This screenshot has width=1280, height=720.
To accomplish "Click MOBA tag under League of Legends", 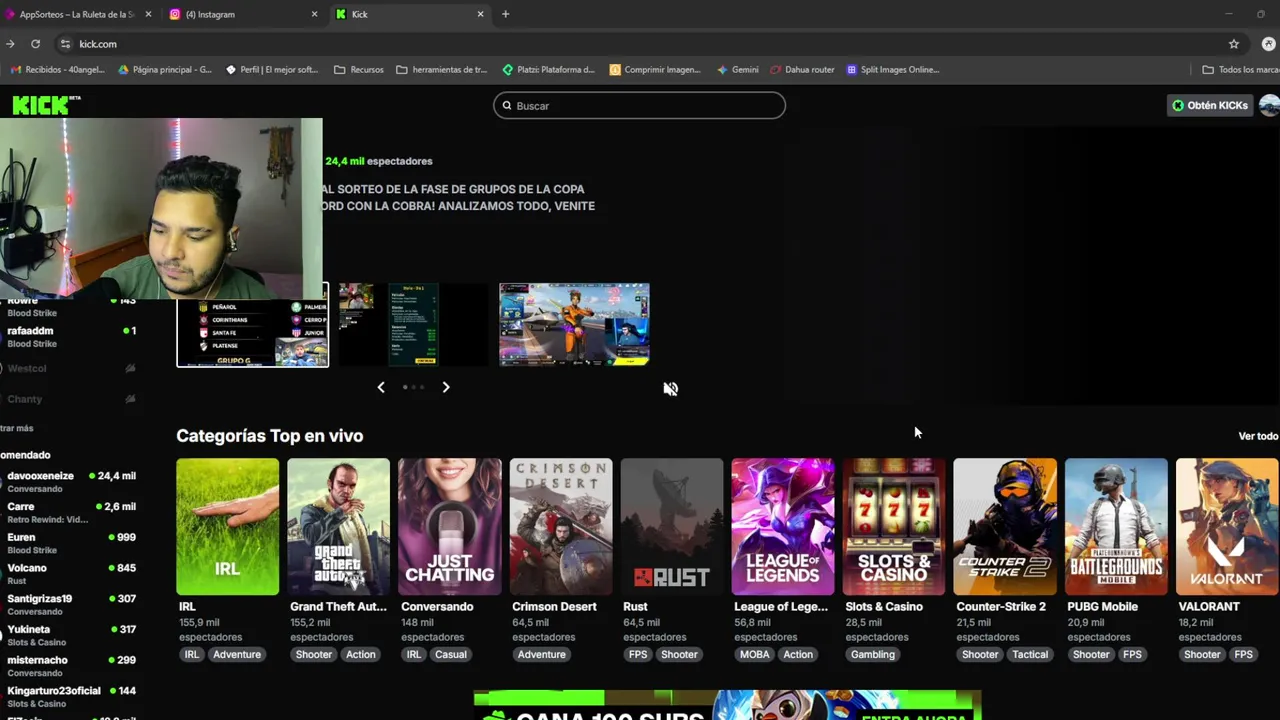I will point(754,655).
